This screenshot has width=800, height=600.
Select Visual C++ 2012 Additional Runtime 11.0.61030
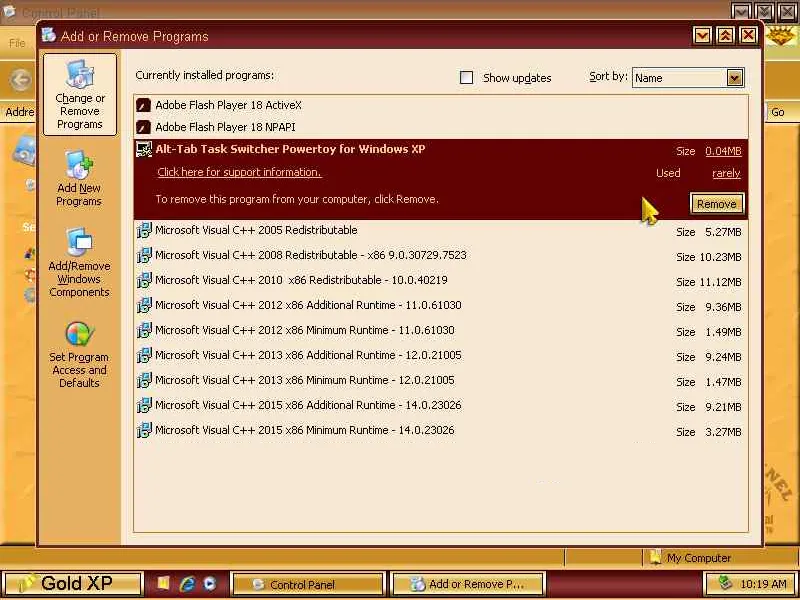click(441, 306)
